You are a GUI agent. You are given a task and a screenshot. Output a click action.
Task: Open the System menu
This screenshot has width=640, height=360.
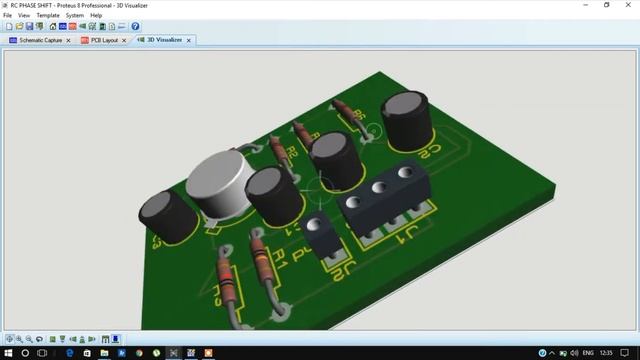point(75,16)
